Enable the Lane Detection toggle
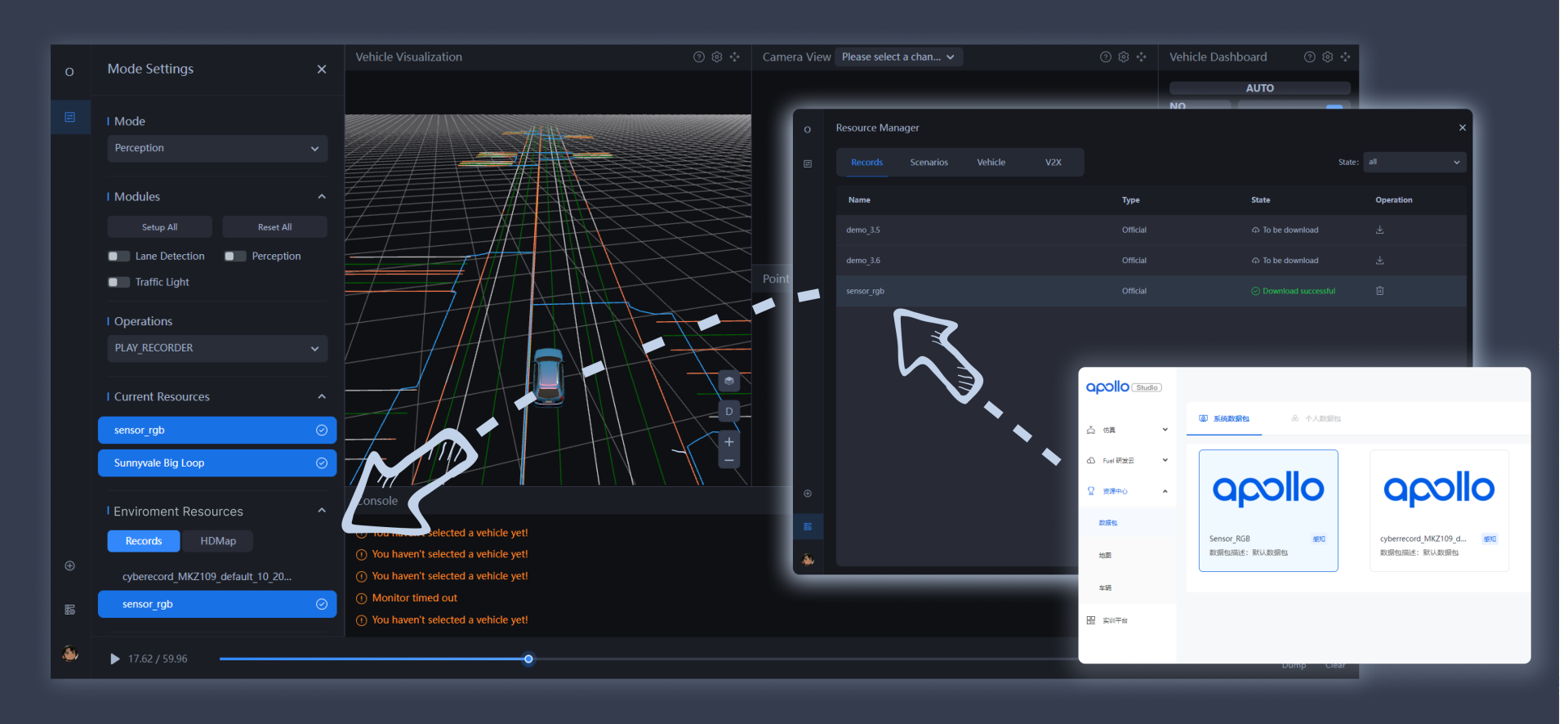This screenshot has width=1568, height=724. click(x=119, y=257)
